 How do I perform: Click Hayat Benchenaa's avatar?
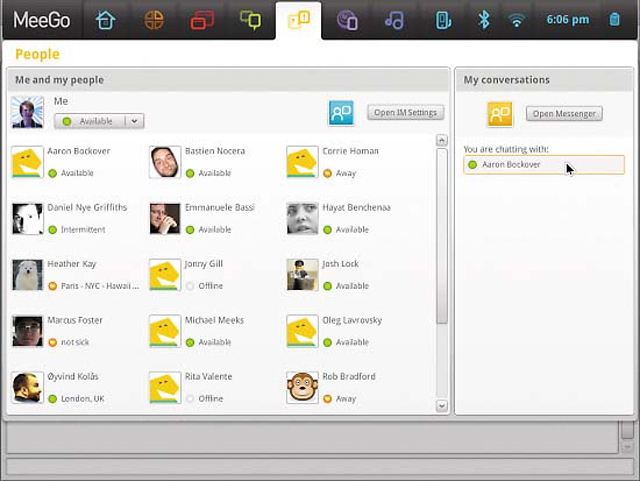[302, 218]
